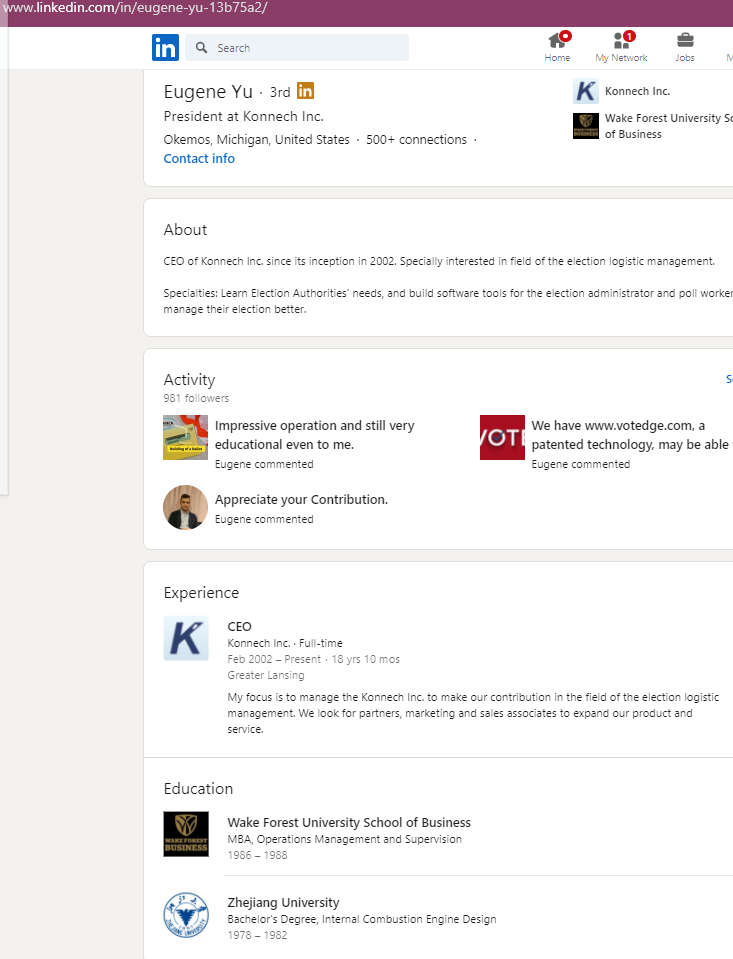This screenshot has height=959, width=733.
Task: Click the Wake Forest logo in header
Action: coord(586,126)
